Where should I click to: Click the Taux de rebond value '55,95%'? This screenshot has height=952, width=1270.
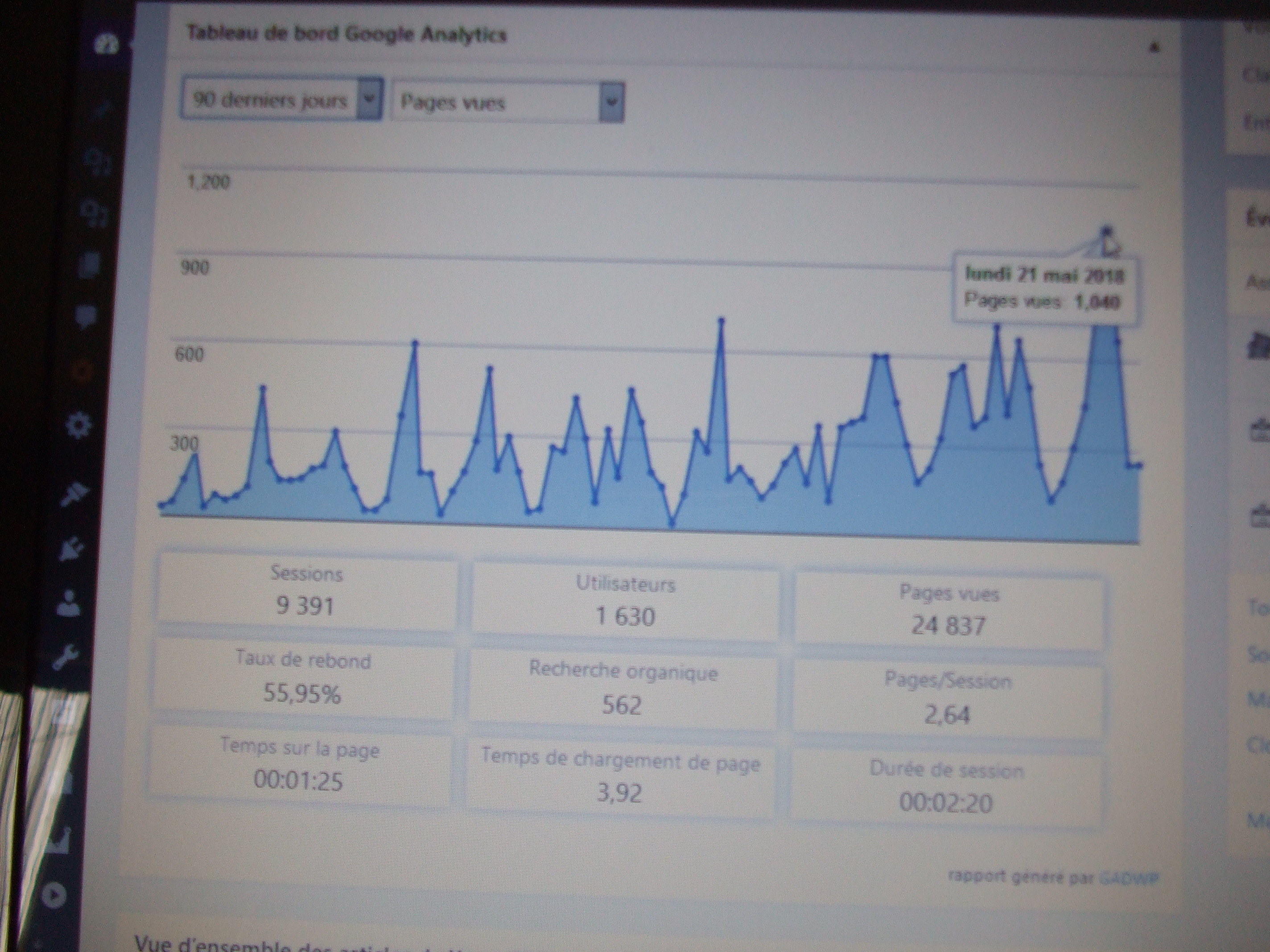(x=302, y=694)
